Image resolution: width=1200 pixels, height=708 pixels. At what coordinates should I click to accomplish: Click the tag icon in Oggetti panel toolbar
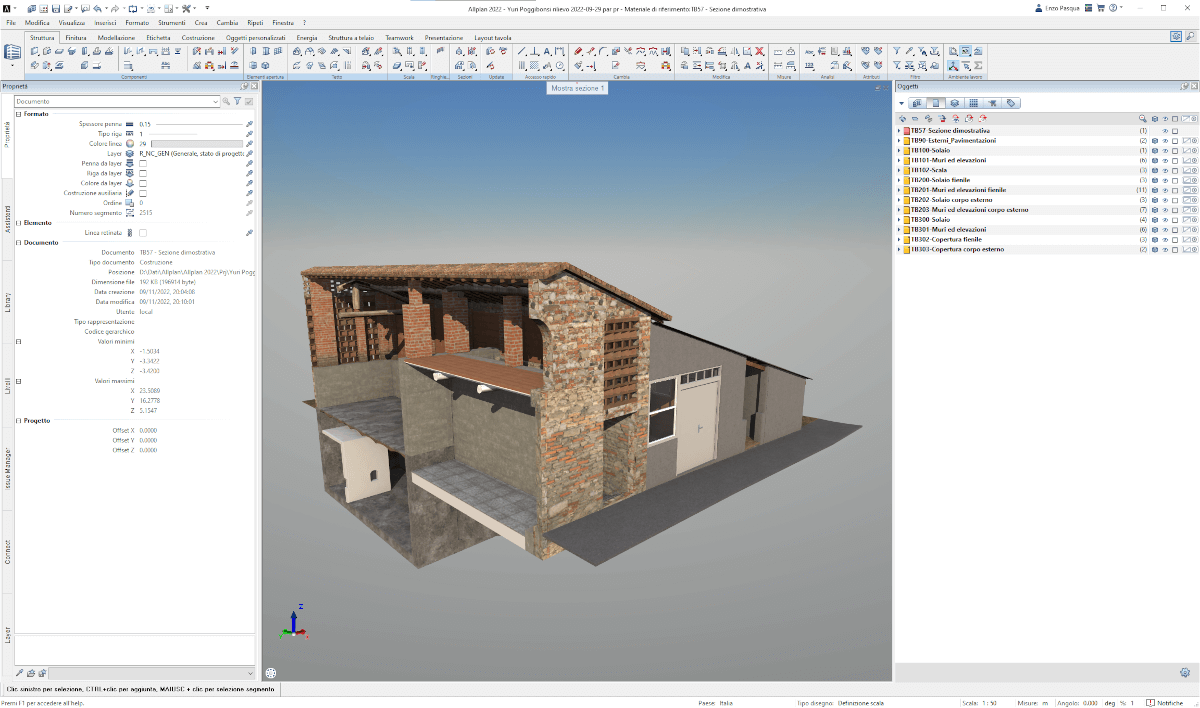(1011, 103)
